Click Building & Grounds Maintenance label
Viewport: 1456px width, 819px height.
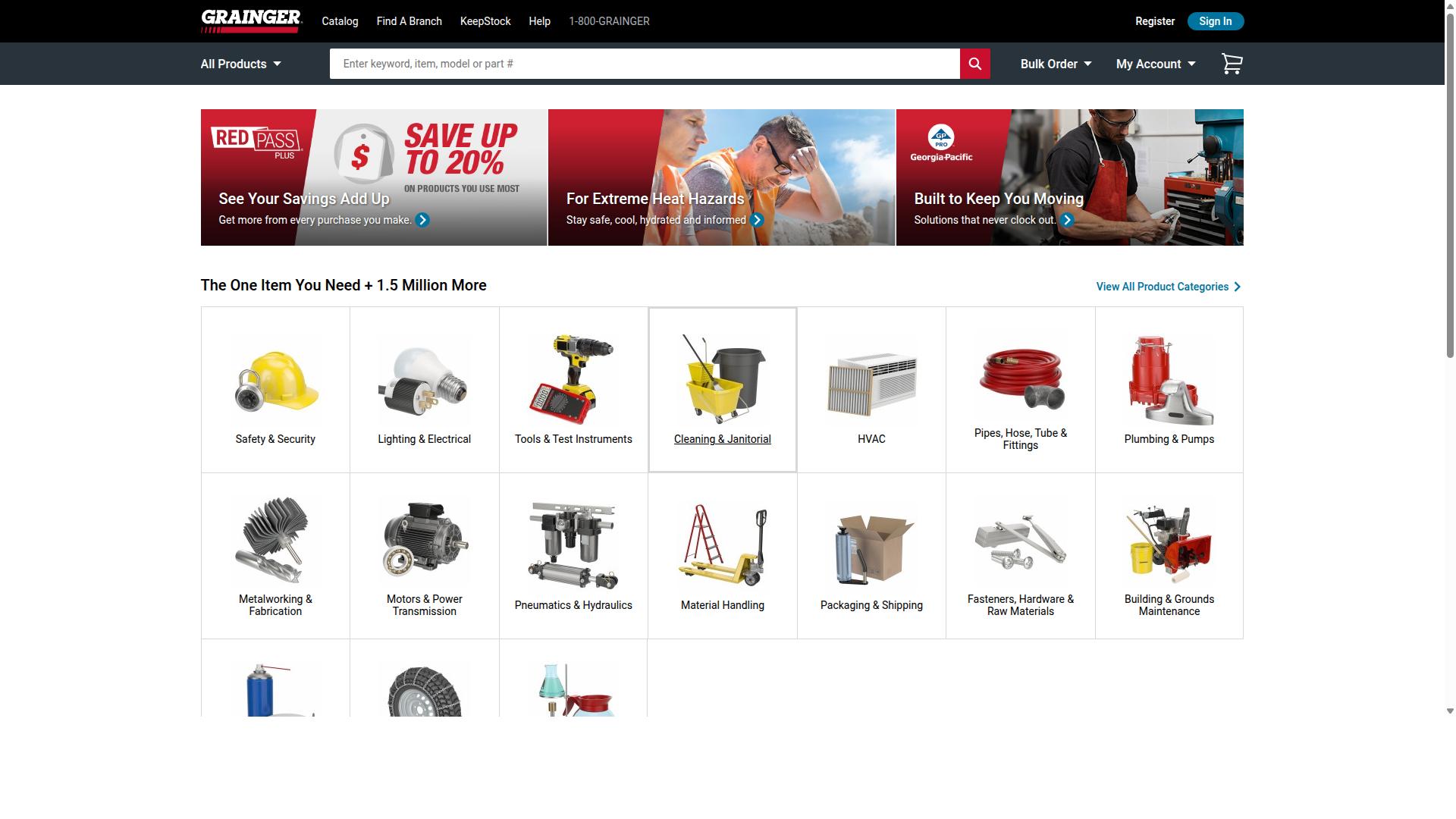click(1169, 605)
